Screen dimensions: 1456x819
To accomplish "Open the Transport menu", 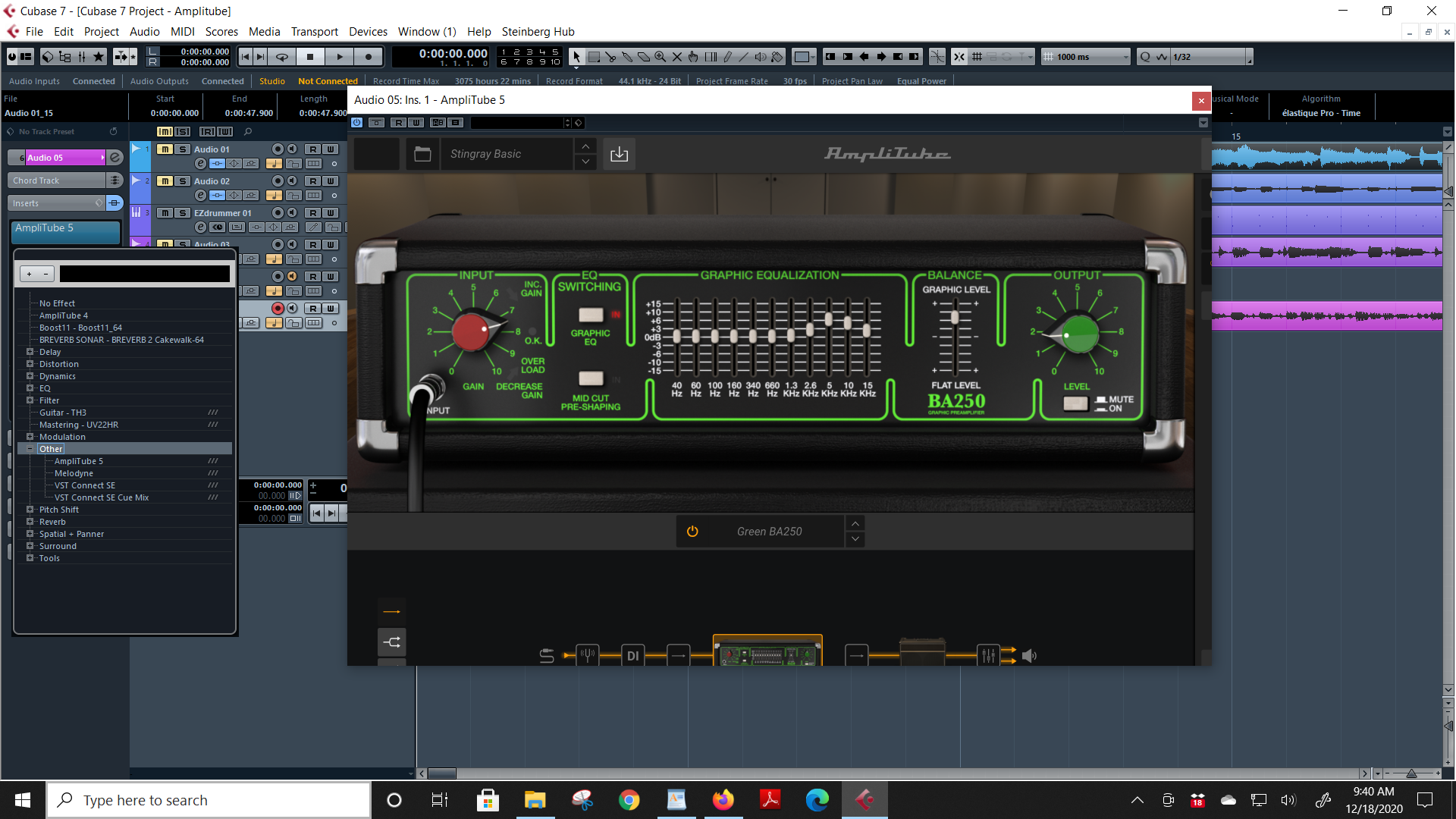I will coord(315,32).
